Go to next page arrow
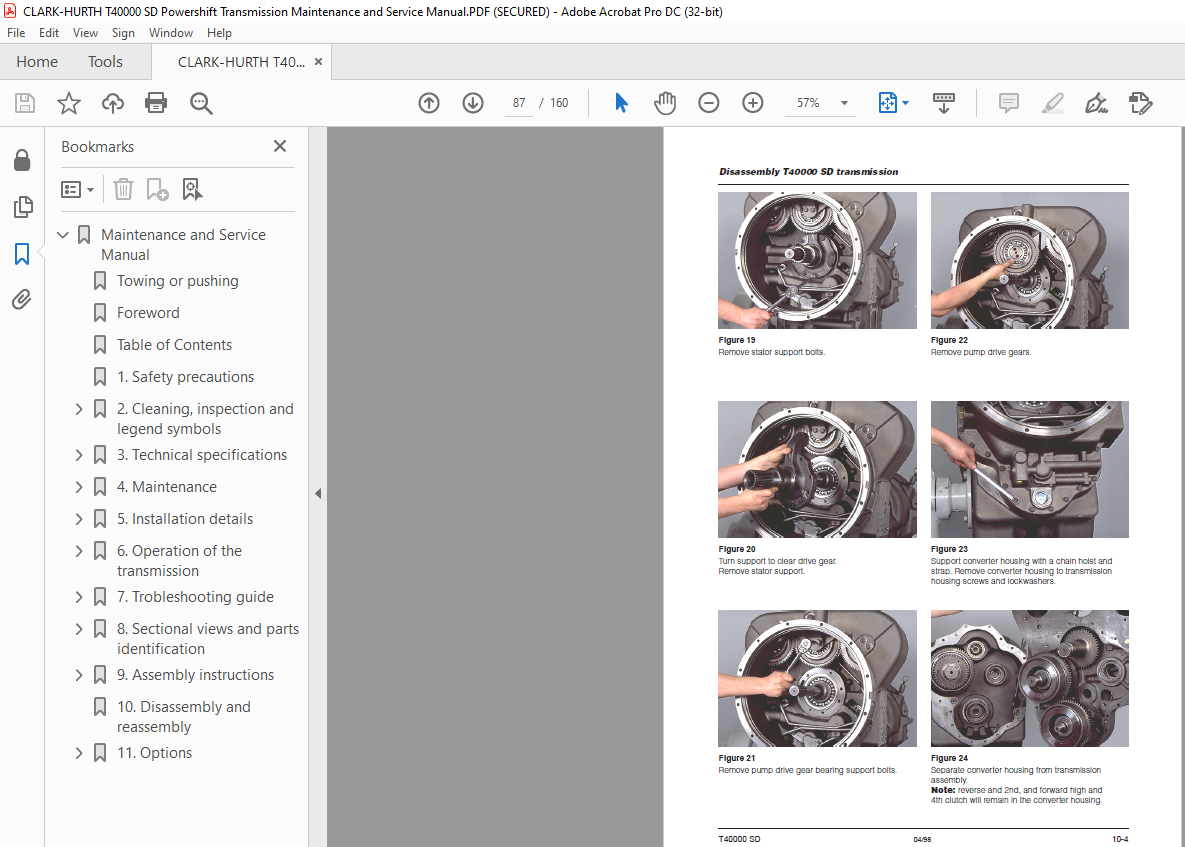 tap(473, 103)
